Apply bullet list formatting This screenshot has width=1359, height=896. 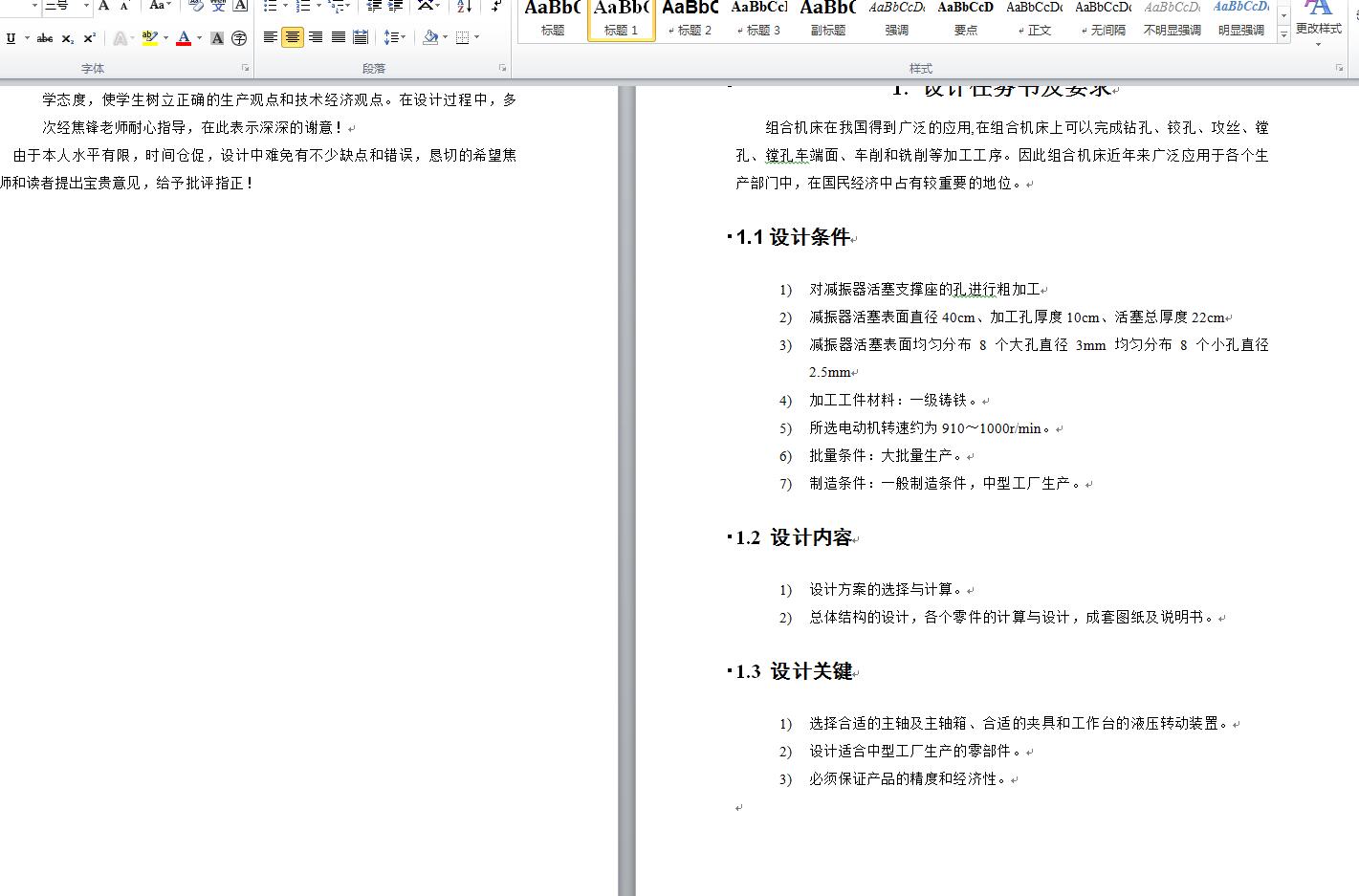271,6
